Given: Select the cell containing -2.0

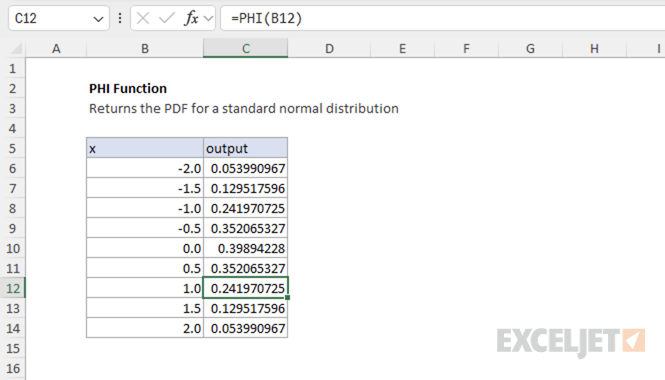Looking at the screenshot, I should click(145, 168).
